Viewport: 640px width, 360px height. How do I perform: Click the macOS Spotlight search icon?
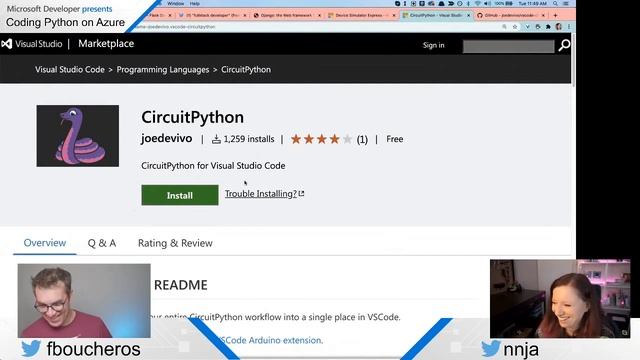pyautogui.click(x=556, y=3)
